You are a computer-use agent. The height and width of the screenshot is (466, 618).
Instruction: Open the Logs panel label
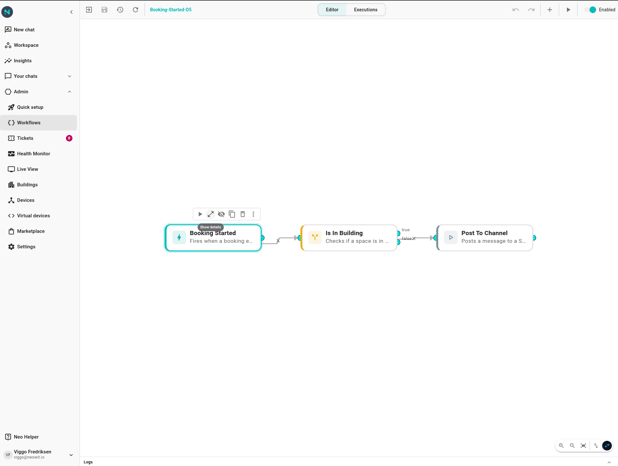88,462
